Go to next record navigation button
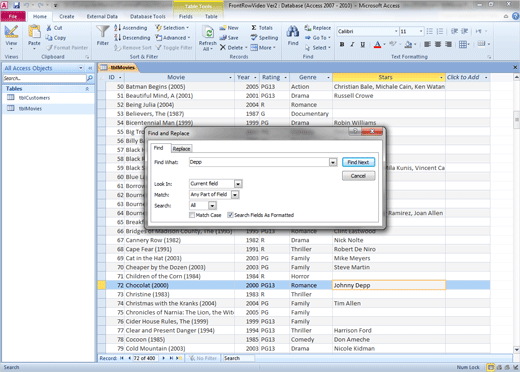Screen dimensions: 520x372 (163, 358)
